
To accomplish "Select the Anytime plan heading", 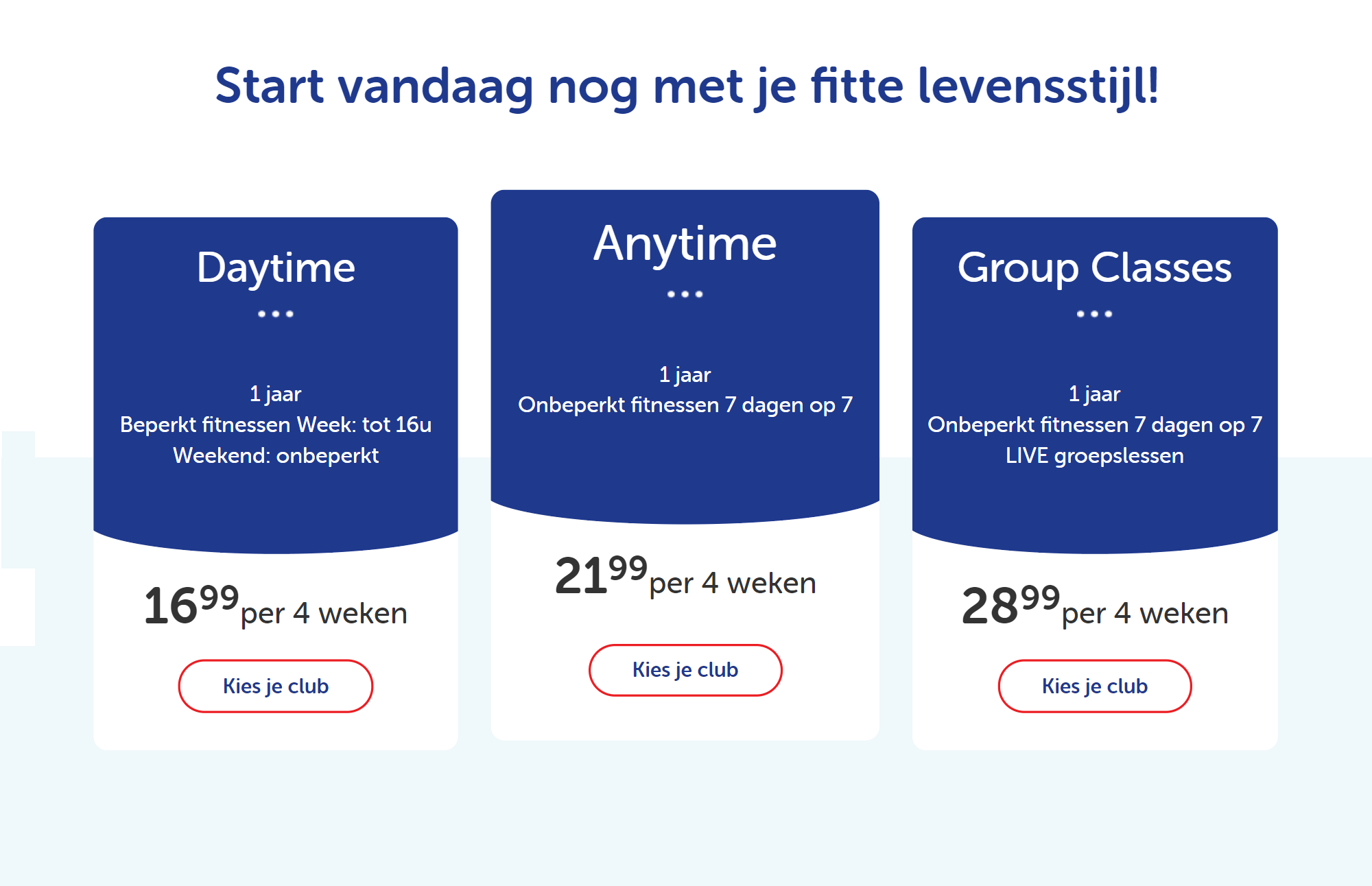I will [685, 244].
